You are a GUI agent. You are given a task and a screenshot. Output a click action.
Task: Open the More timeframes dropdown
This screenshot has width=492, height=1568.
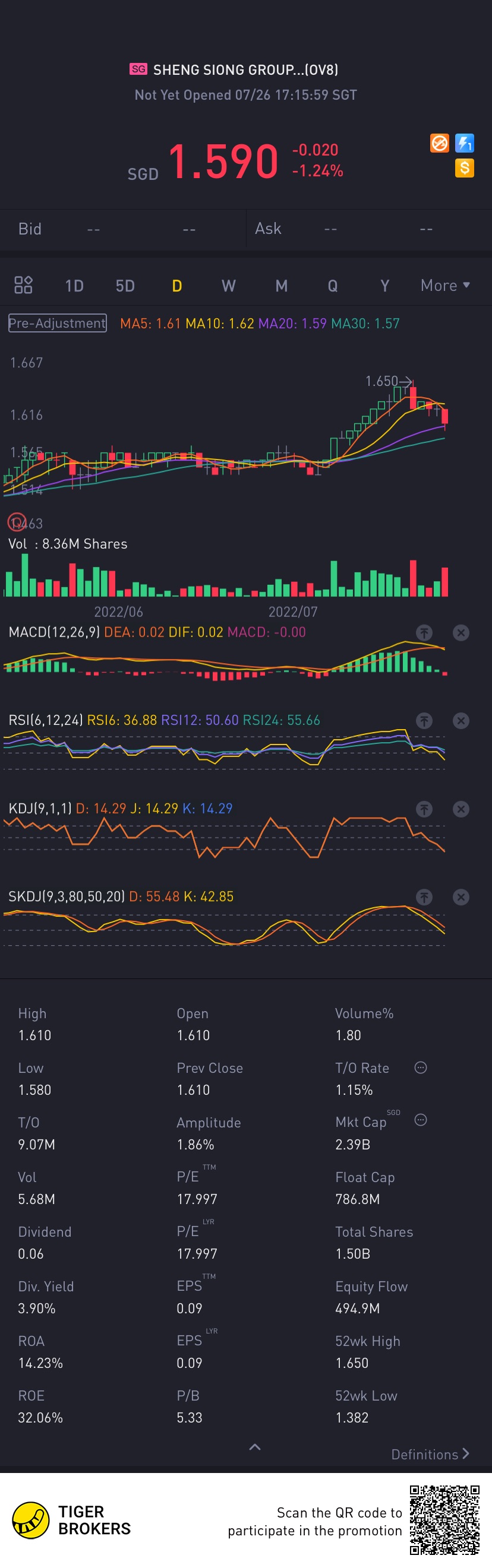[445, 286]
